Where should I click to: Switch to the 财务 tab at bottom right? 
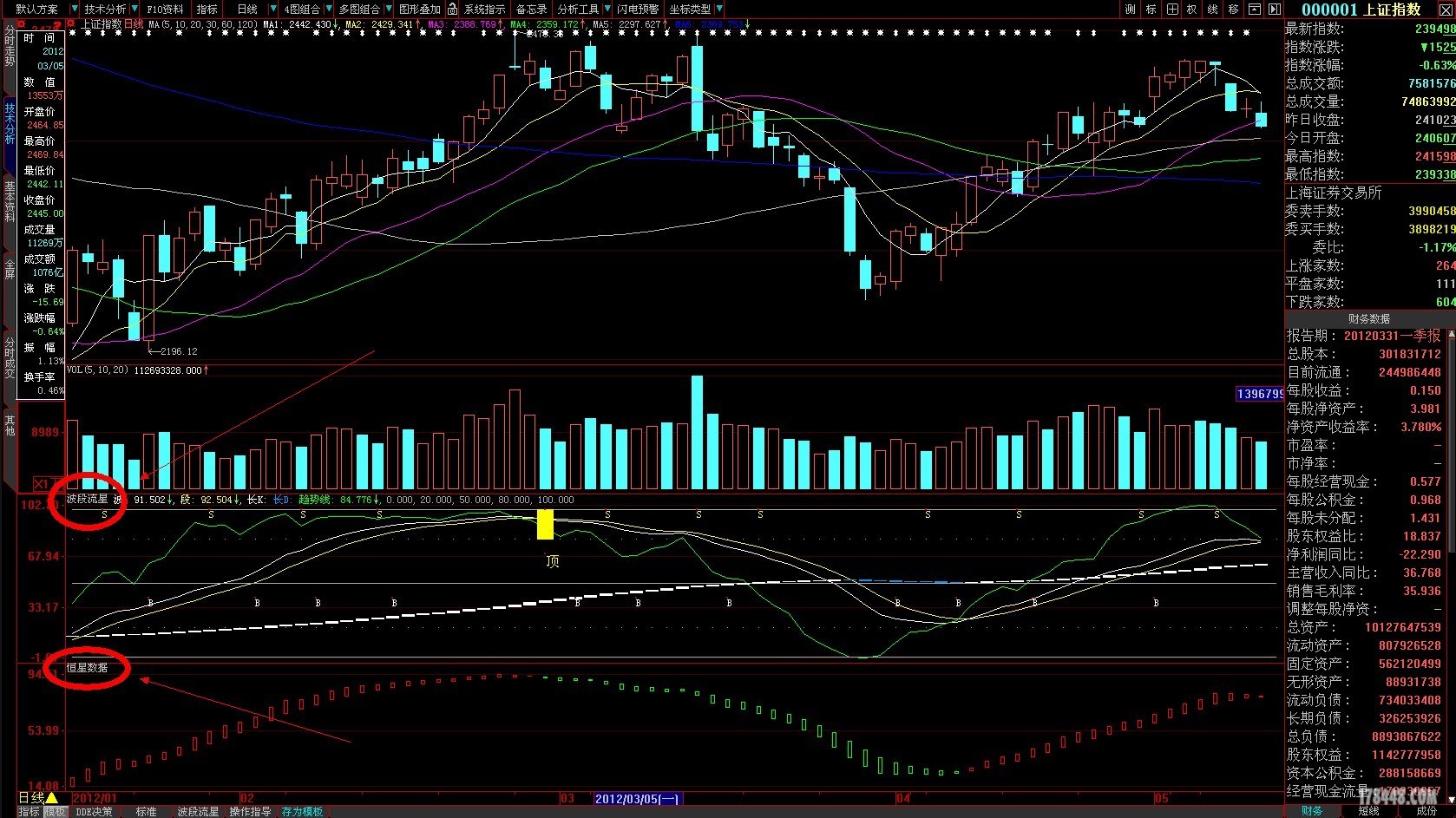pos(1312,811)
